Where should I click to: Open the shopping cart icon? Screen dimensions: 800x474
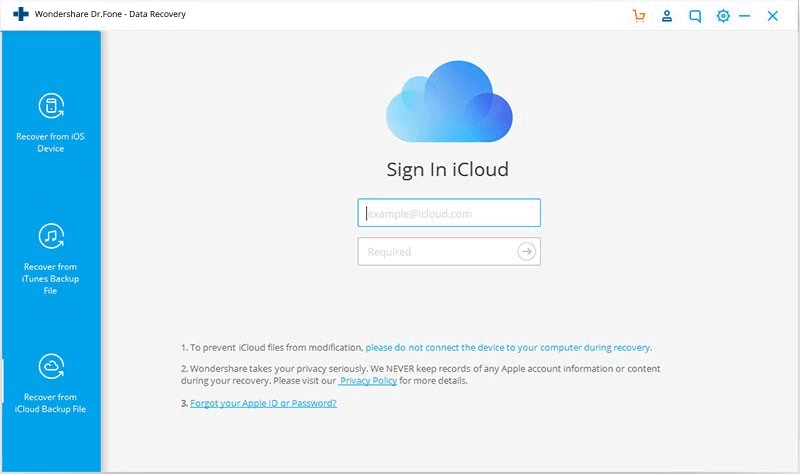639,16
